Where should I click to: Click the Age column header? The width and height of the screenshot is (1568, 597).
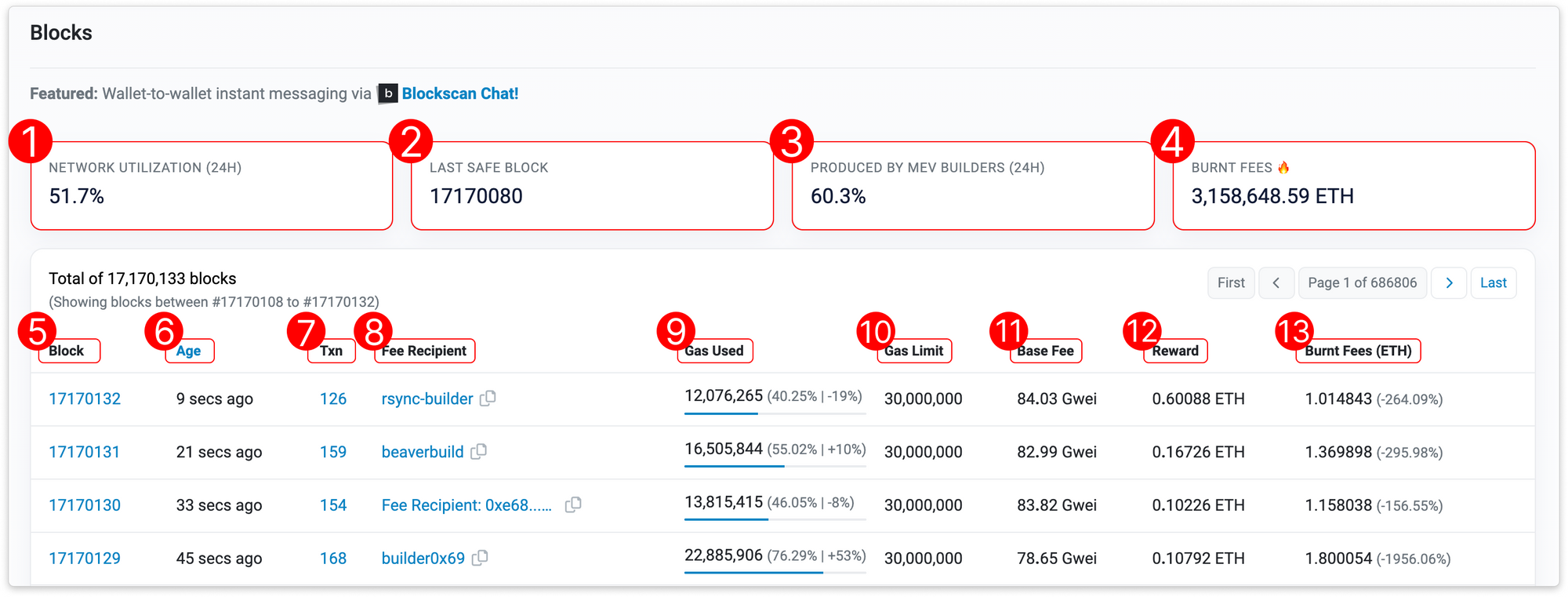tap(188, 351)
